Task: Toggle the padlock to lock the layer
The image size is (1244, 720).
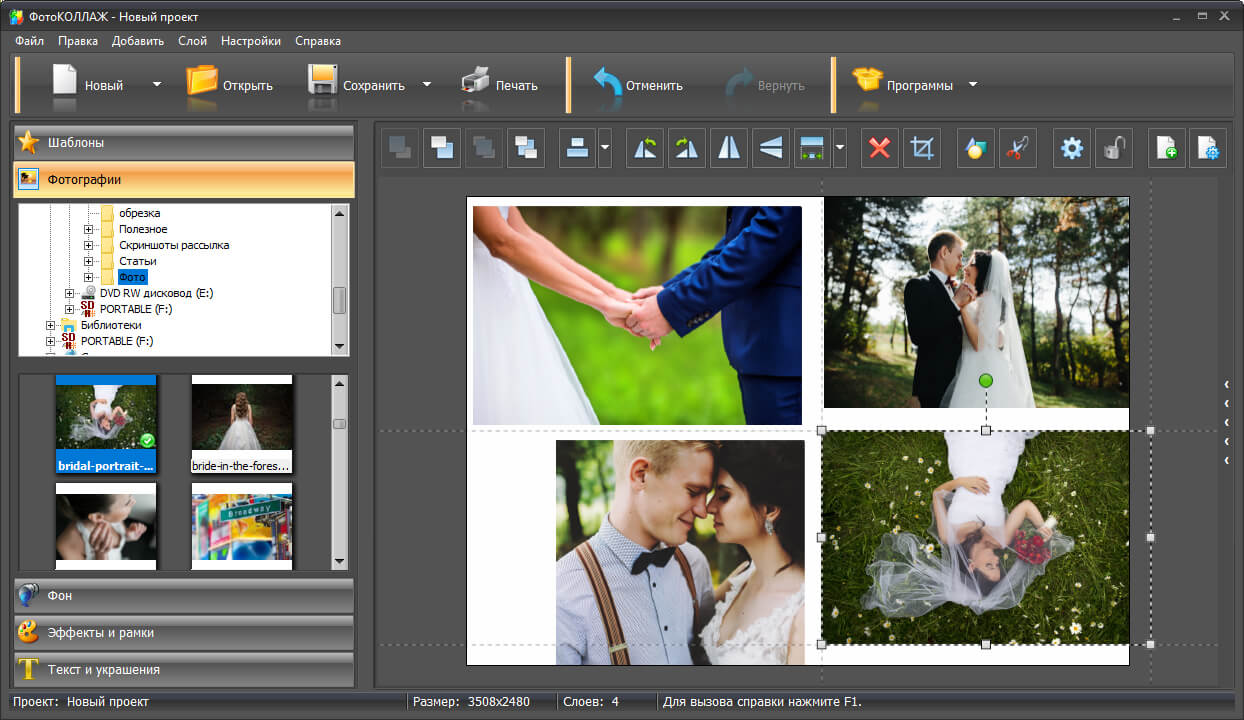Action: tap(1114, 149)
